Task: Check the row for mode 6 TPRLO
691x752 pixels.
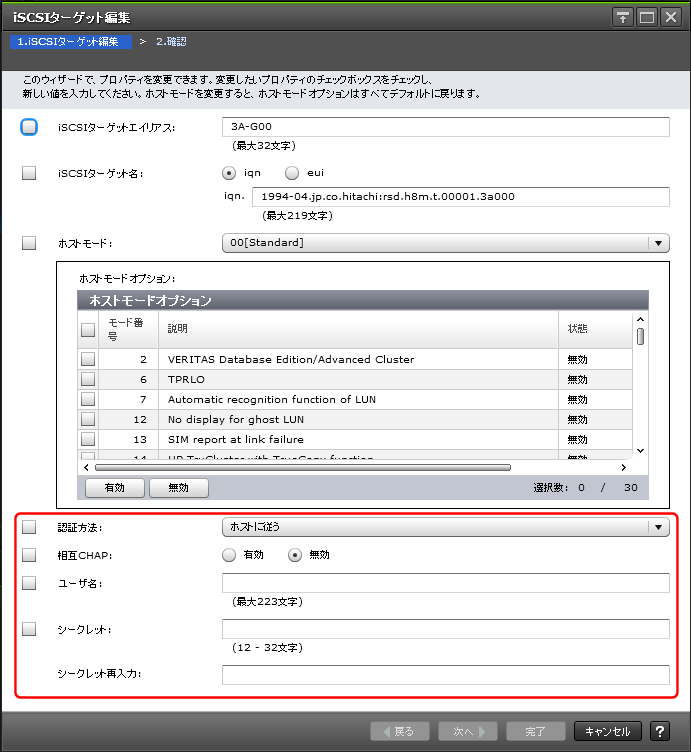Action: [88, 379]
